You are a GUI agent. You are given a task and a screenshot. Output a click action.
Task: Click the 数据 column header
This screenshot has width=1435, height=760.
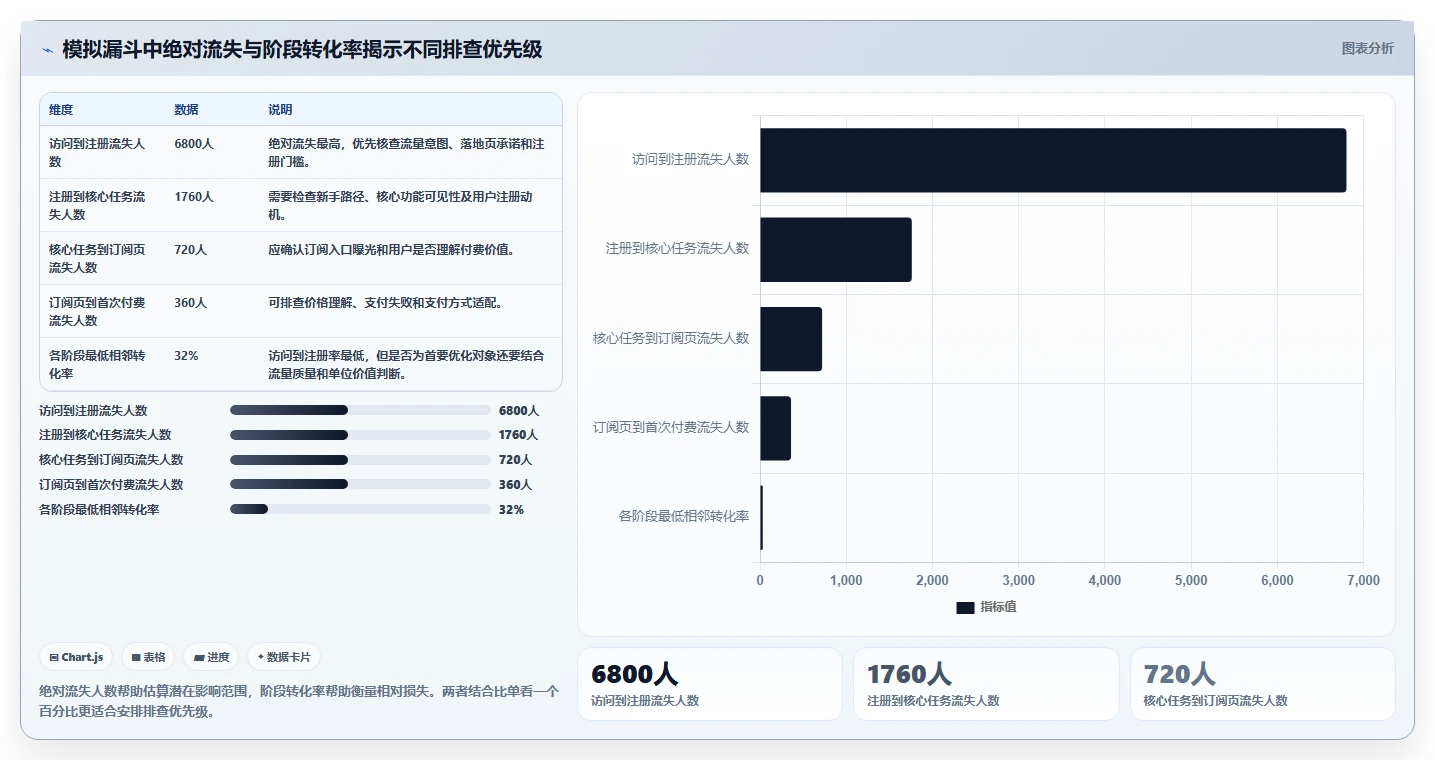pos(186,110)
